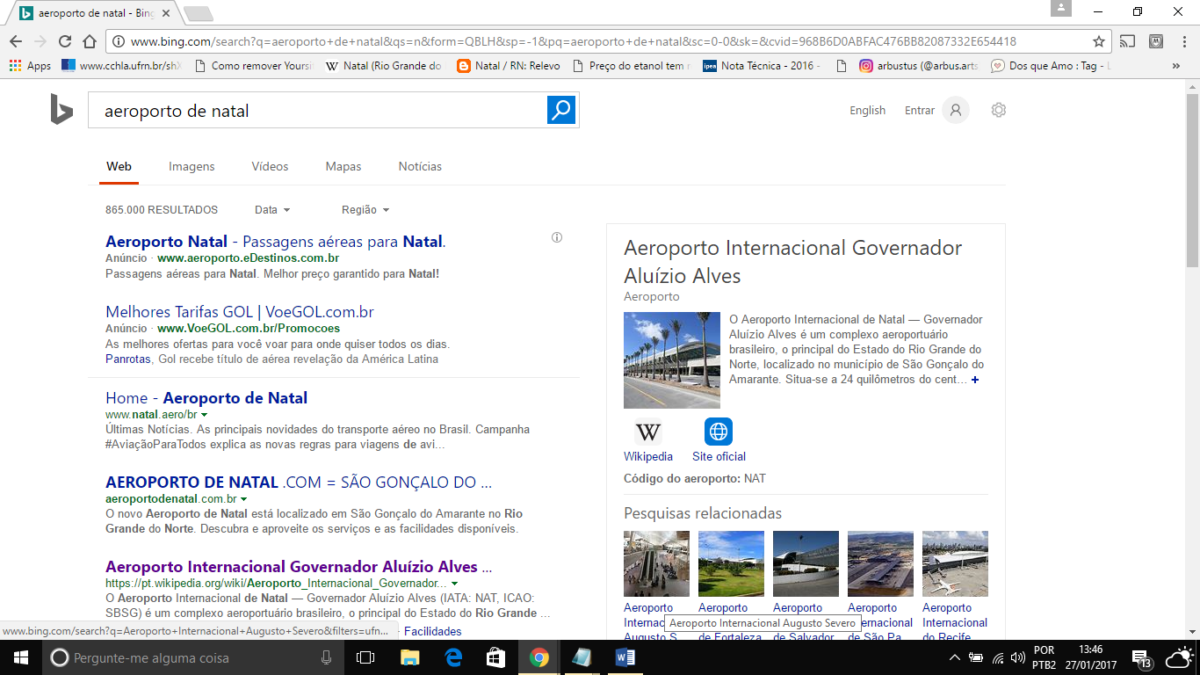
Task: Open the Site oficial globe icon
Action: tap(718, 432)
